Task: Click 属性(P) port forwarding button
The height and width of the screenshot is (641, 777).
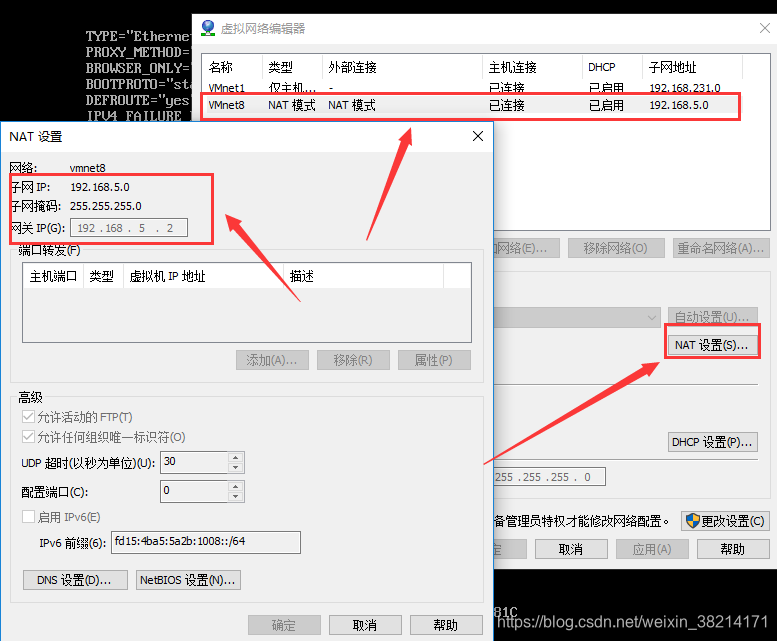Action: [x=434, y=360]
